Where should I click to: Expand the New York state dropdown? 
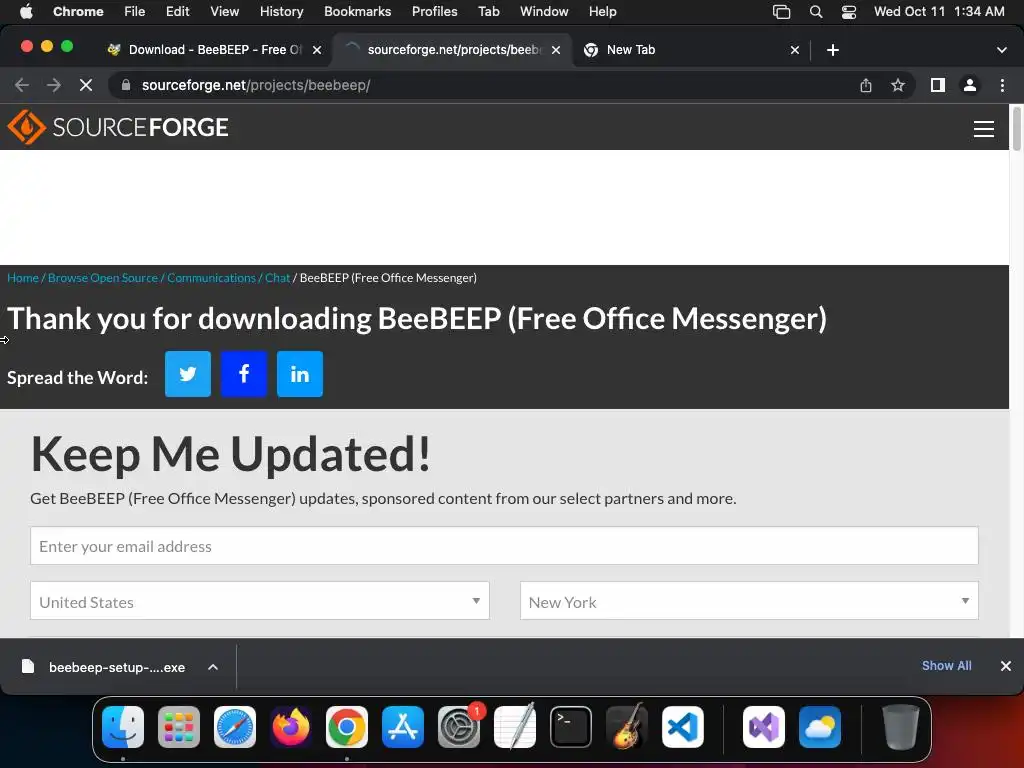(749, 601)
